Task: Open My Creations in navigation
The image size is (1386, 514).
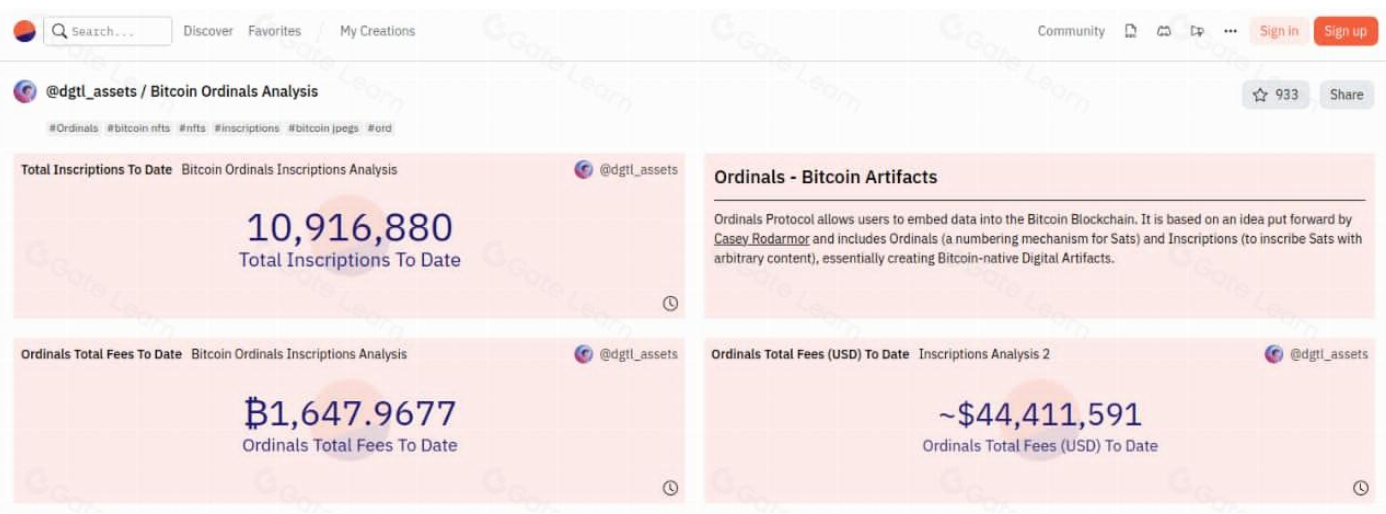Action: pos(377,31)
